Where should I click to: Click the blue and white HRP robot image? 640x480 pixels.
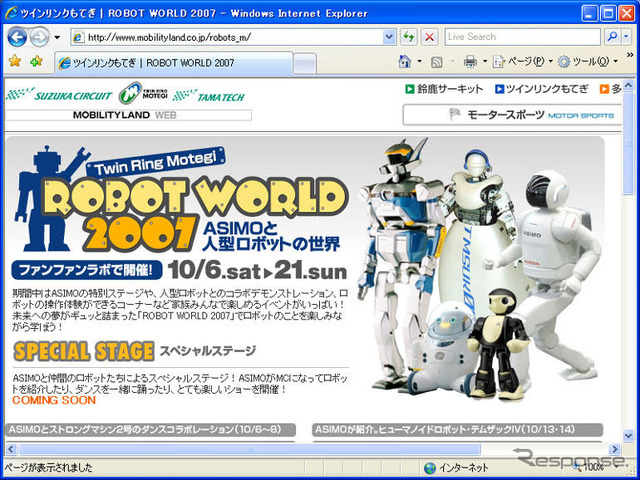pos(398,261)
